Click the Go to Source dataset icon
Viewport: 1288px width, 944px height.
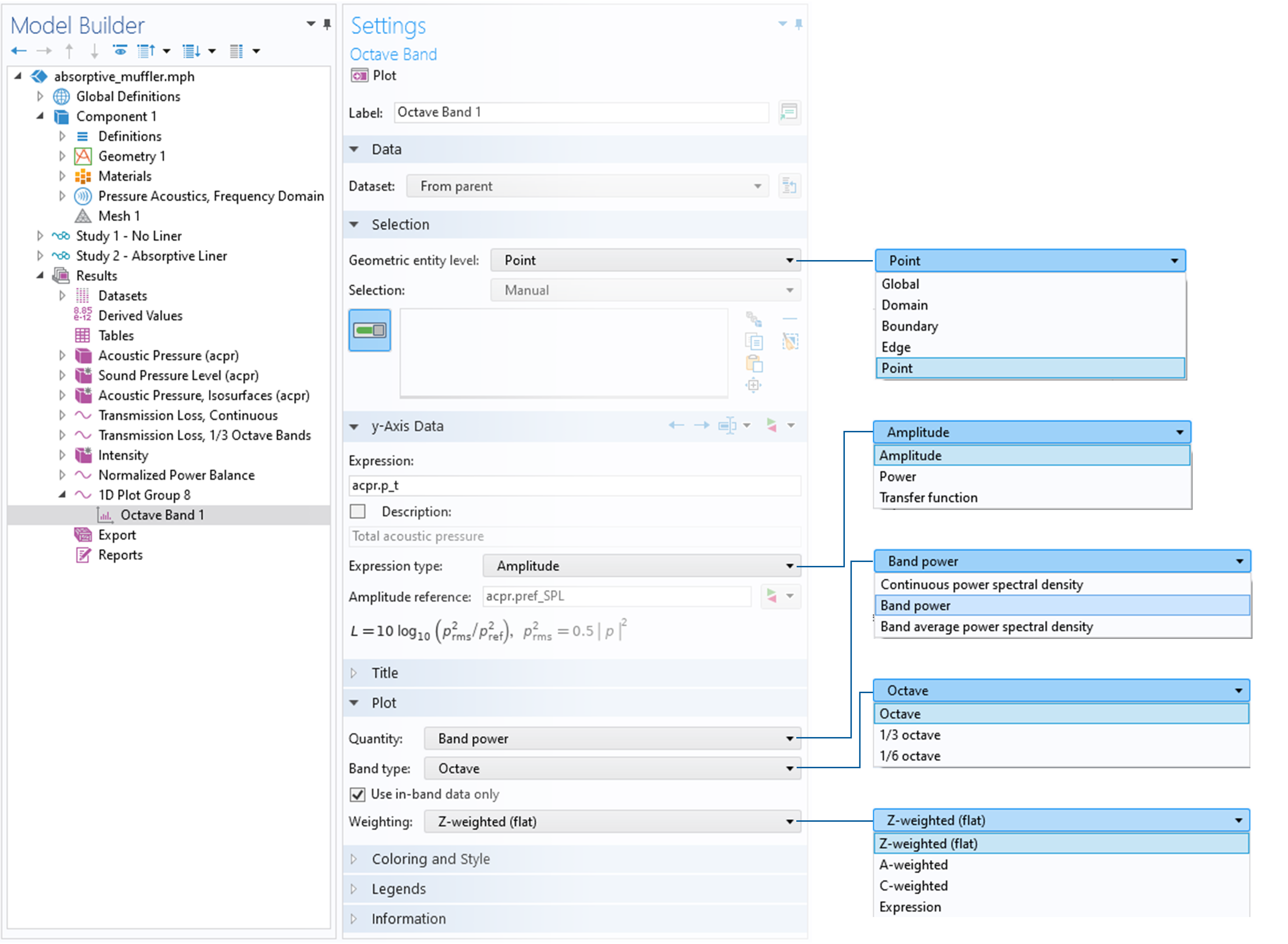(x=789, y=186)
